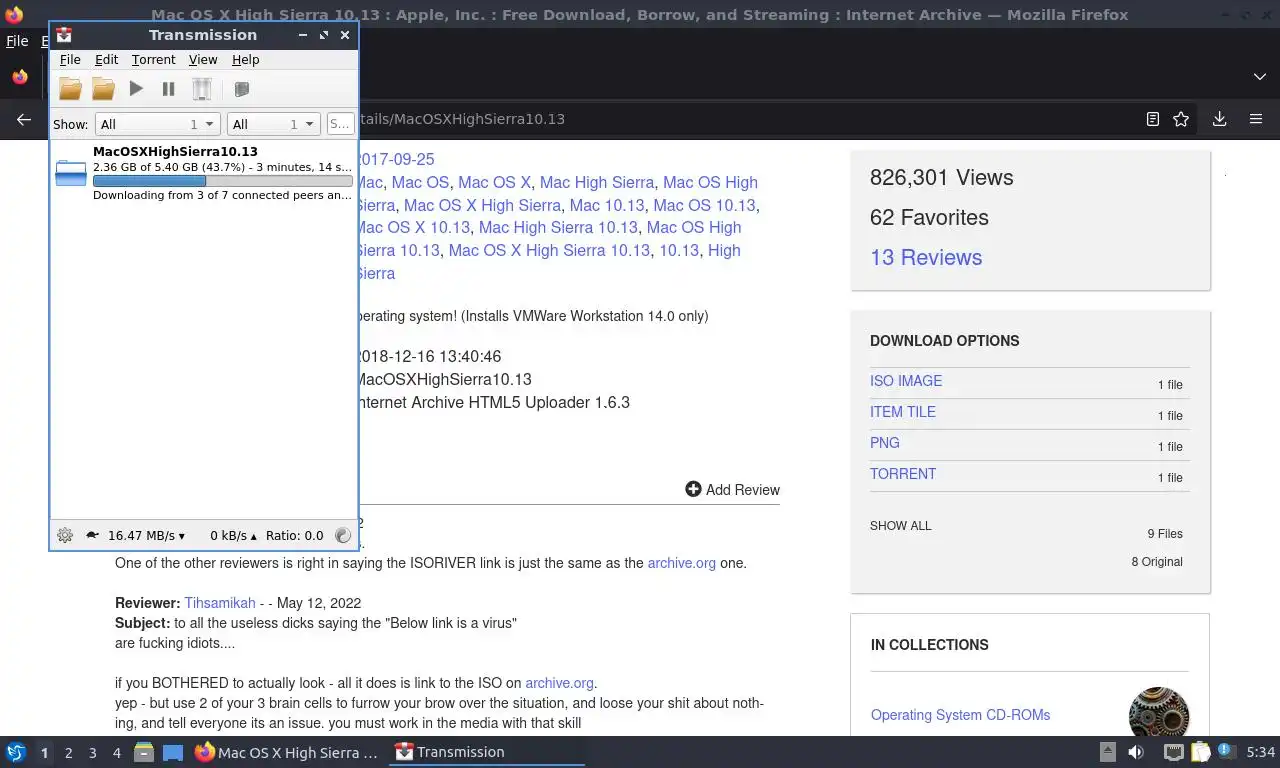
Task: Click 62 Favorites text
Action: (929, 217)
